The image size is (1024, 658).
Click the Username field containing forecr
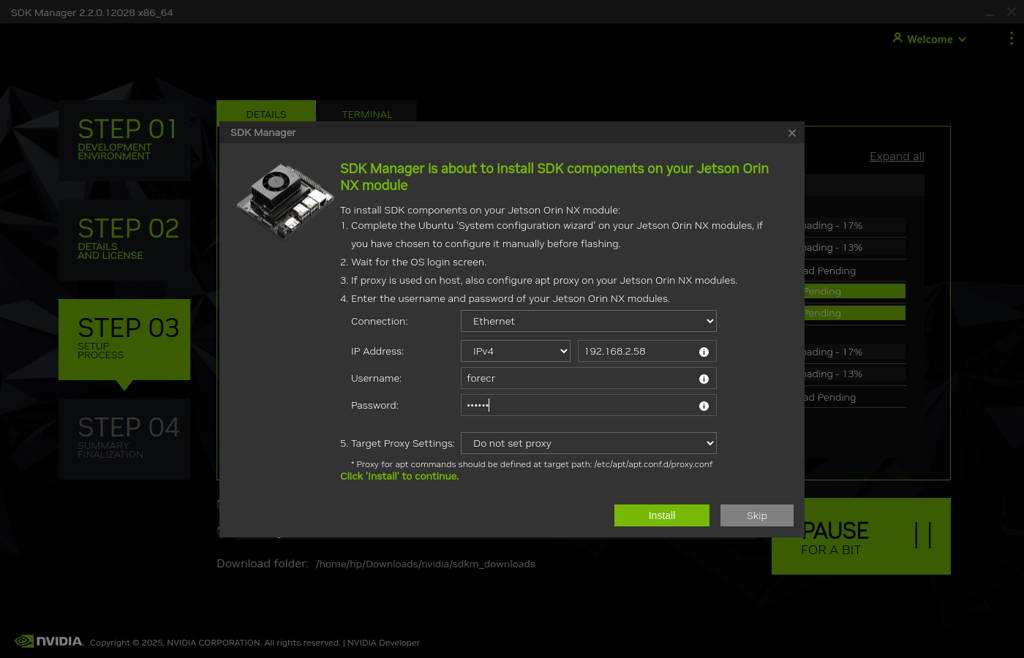click(588, 379)
